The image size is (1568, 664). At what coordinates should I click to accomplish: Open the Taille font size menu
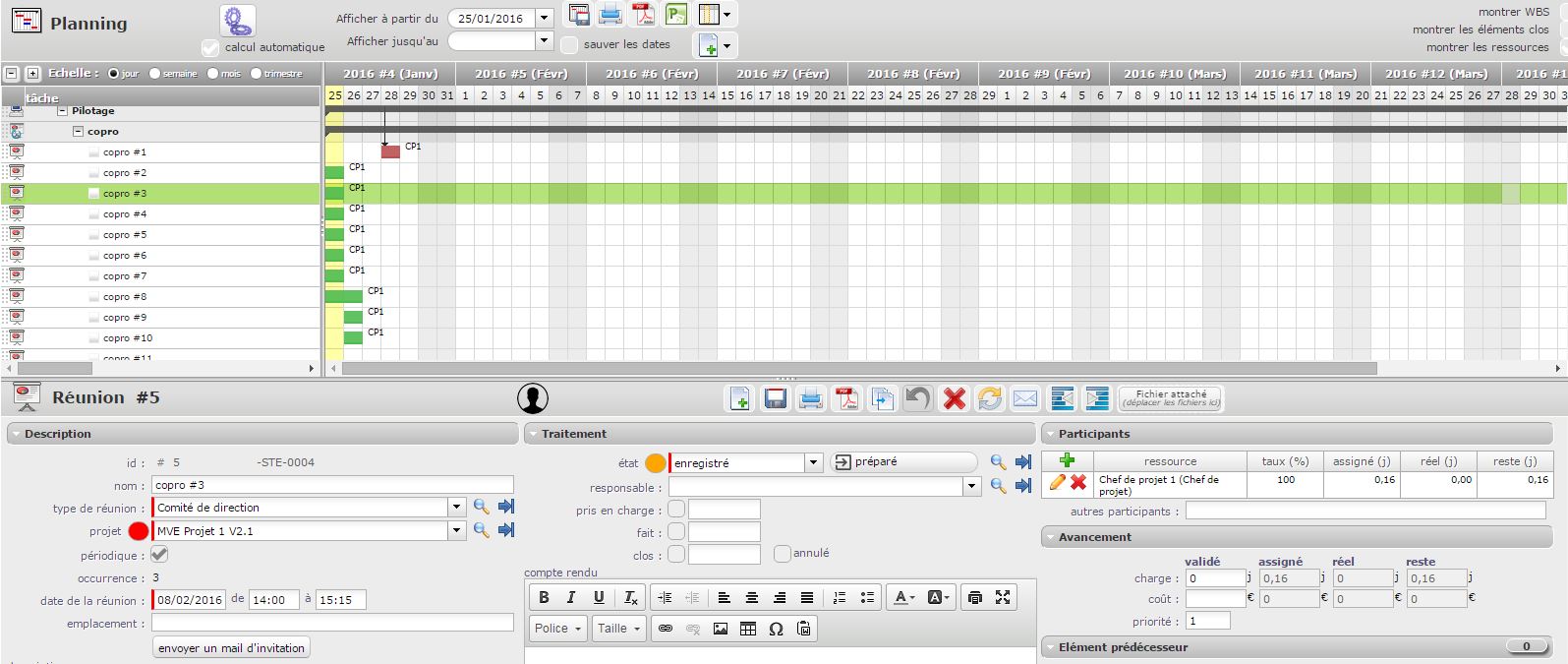[618, 629]
